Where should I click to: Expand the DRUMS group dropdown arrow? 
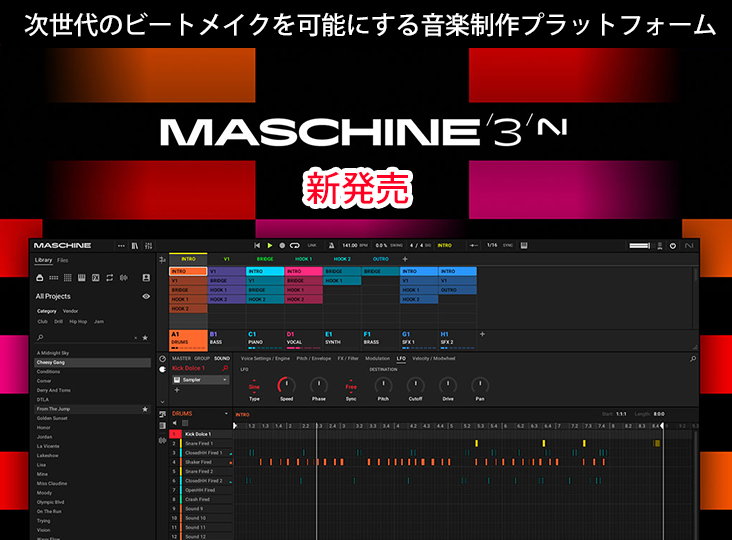click(226, 414)
